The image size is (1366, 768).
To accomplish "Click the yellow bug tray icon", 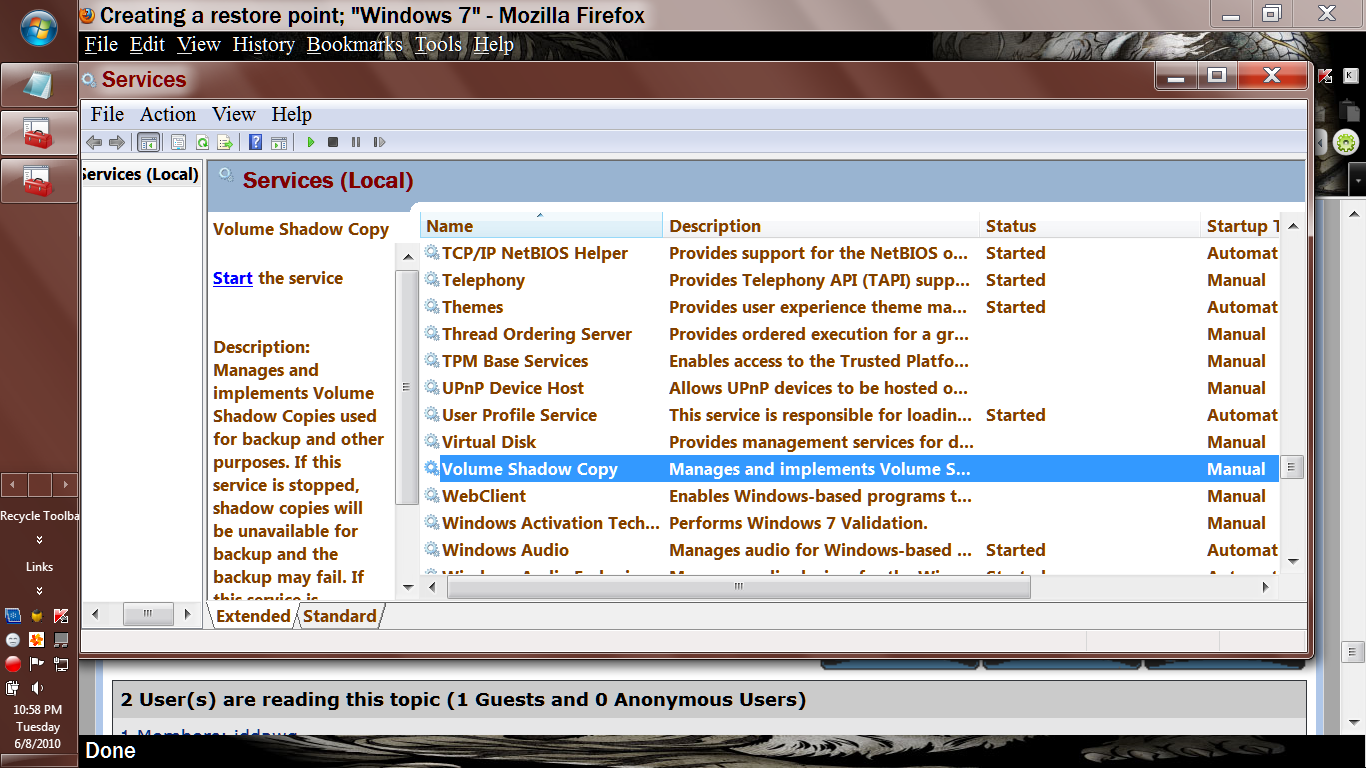I will coord(37,616).
